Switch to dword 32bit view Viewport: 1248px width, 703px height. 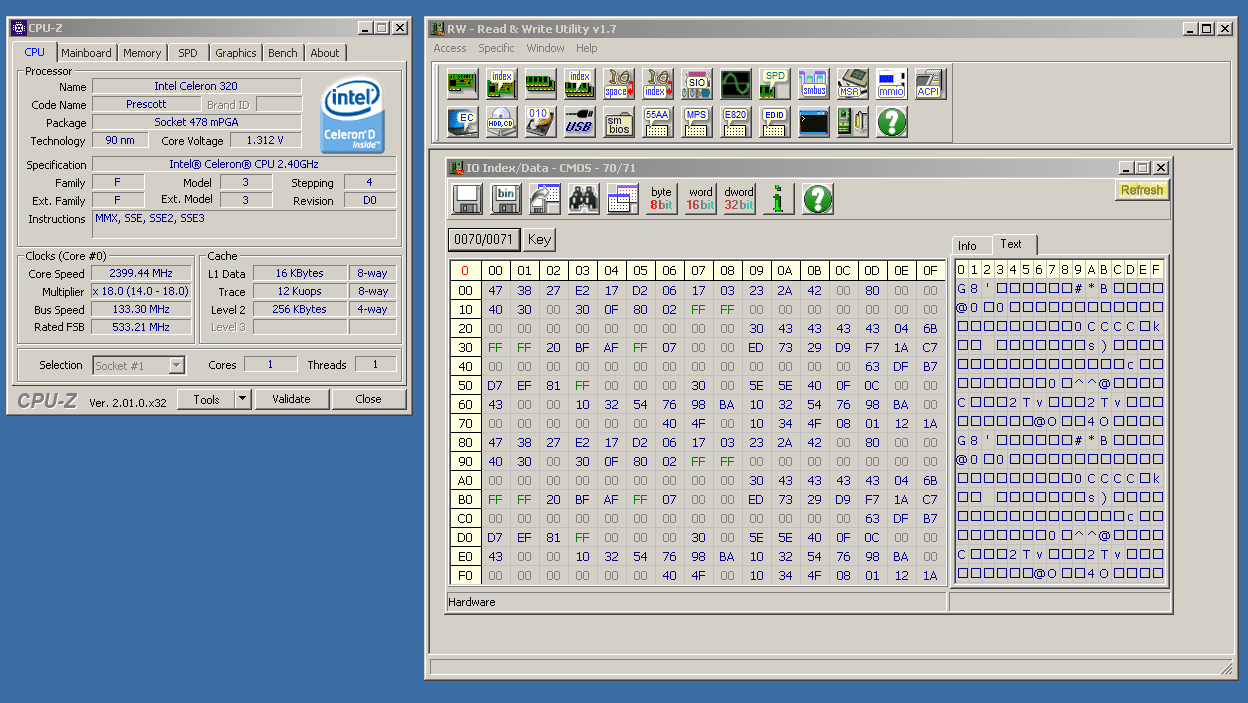tap(740, 199)
